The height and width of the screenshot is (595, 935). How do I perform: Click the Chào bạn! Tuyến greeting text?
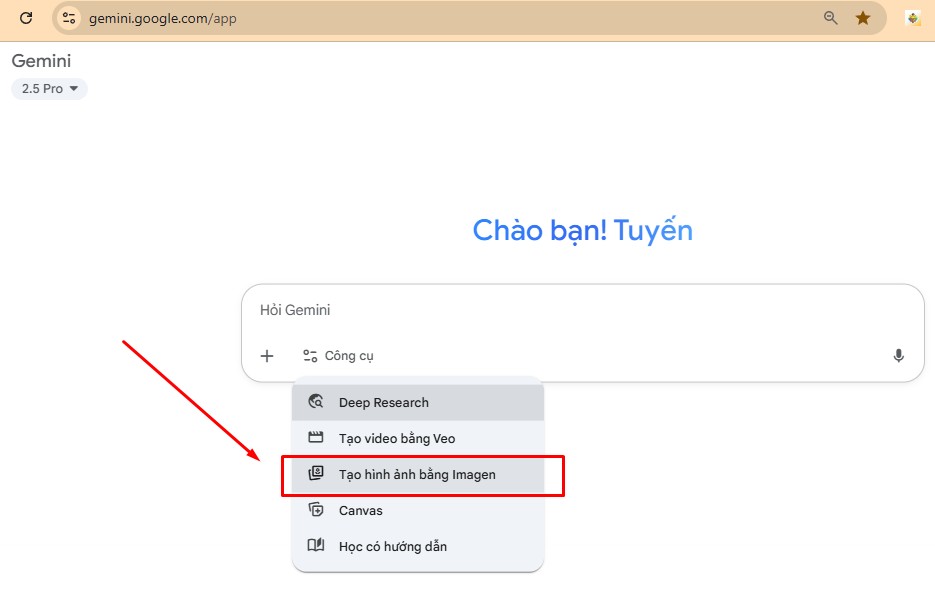click(583, 231)
